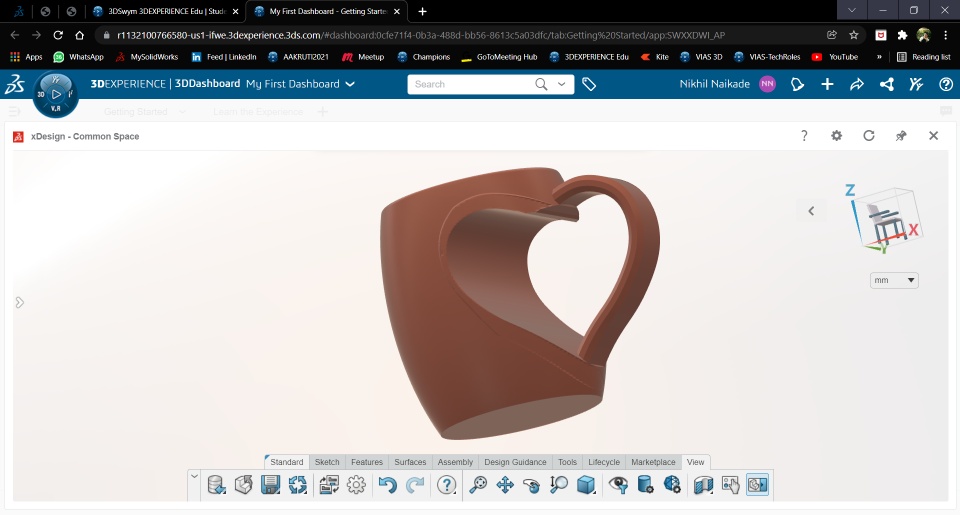Select the Rotate view tool
Viewport: 960px width, 515px height.
point(531,485)
